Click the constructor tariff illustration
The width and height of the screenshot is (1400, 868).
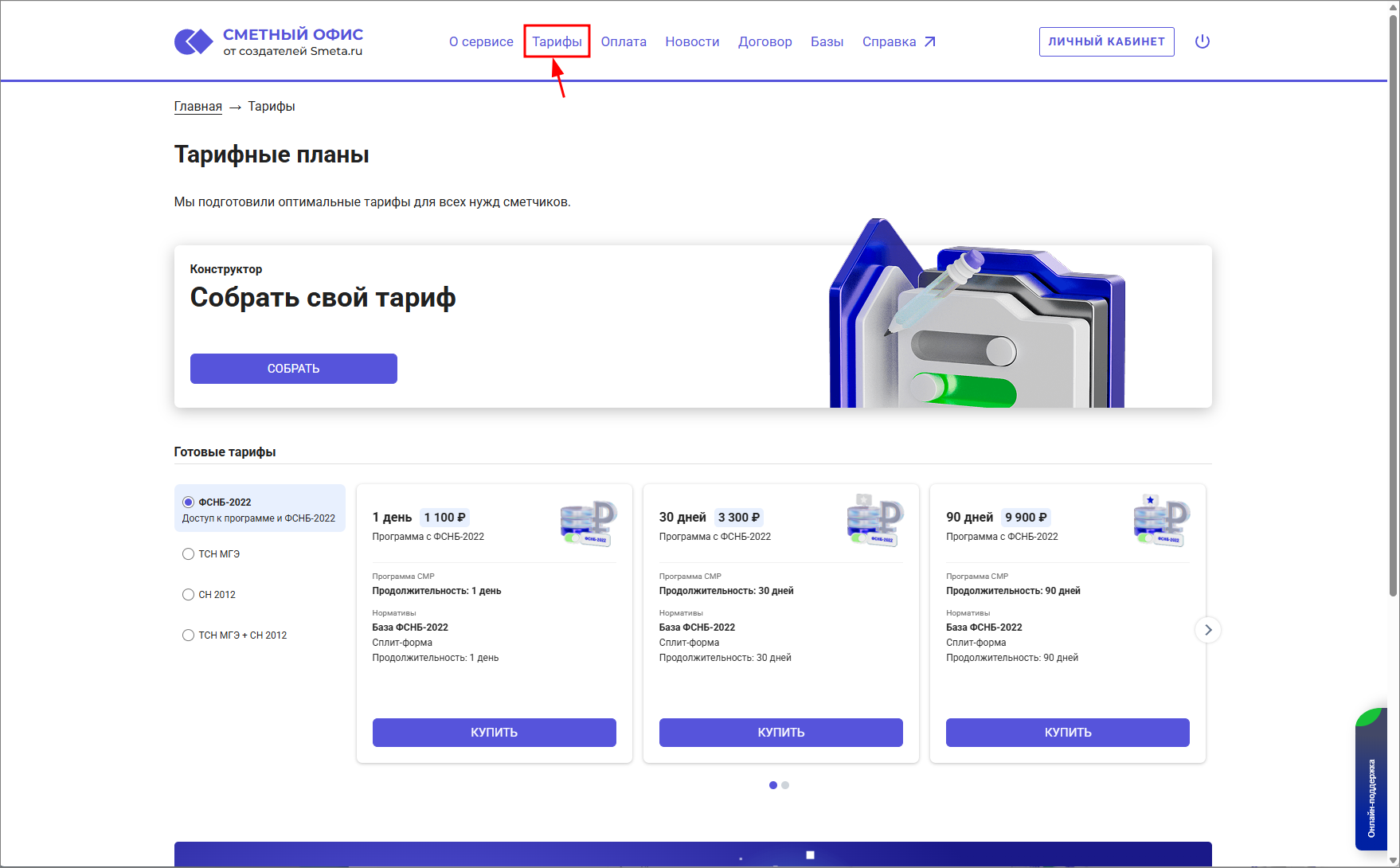coord(976,319)
